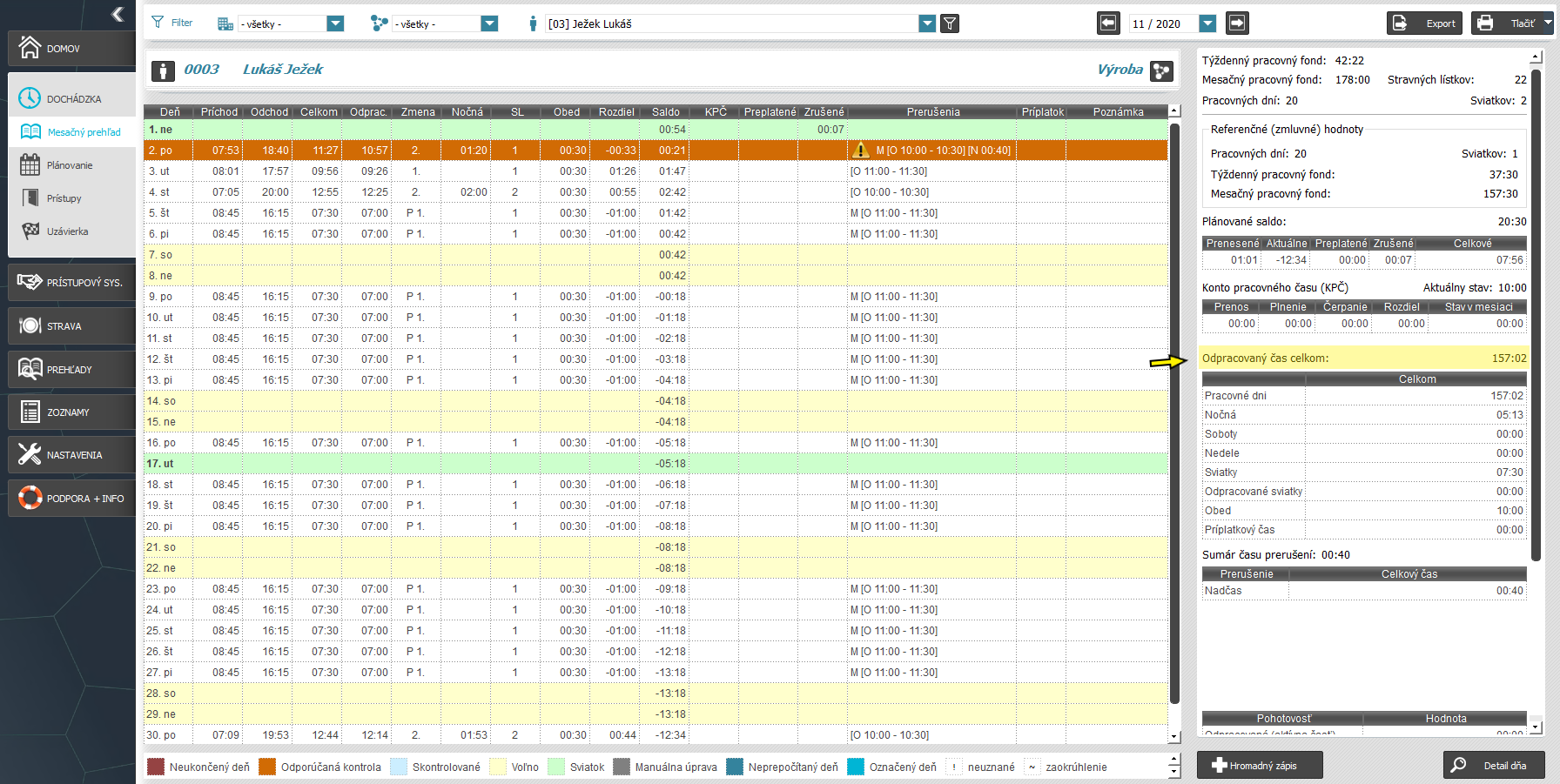Open Podpora + Info lifebuoy section
This screenshot has height=784, width=1560.
pos(71,498)
